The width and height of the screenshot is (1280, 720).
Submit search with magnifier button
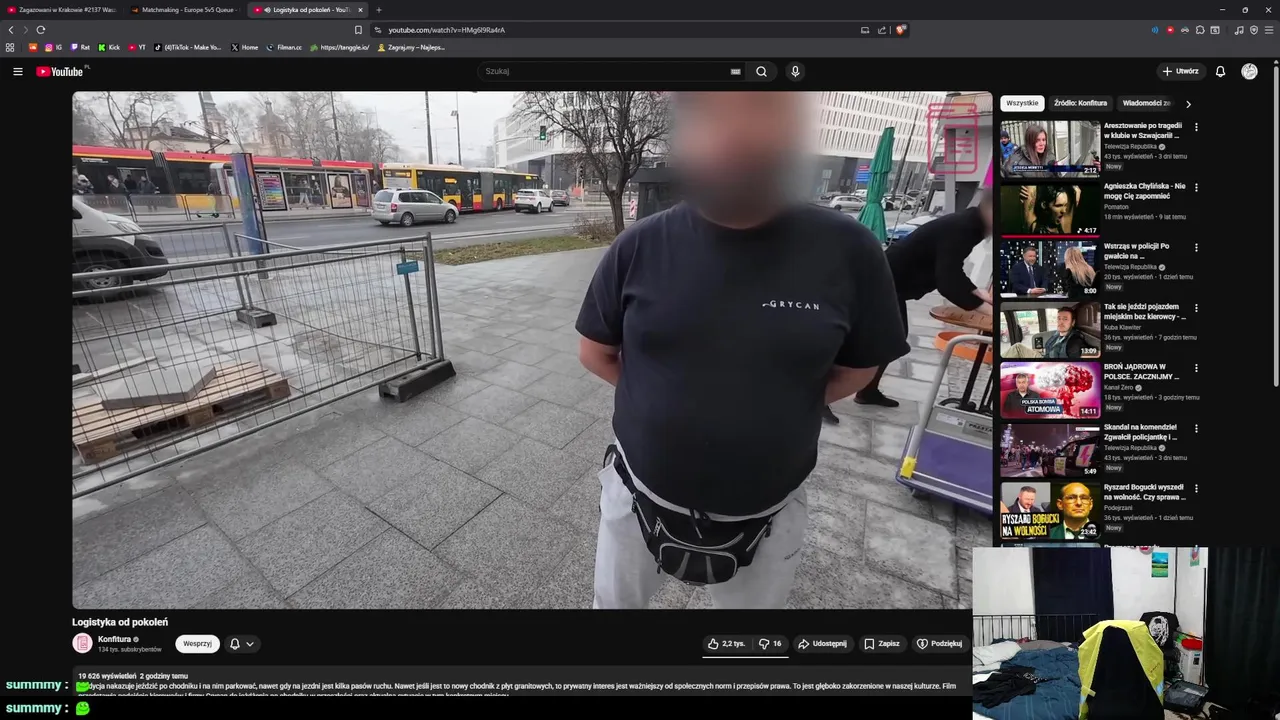pos(761,71)
